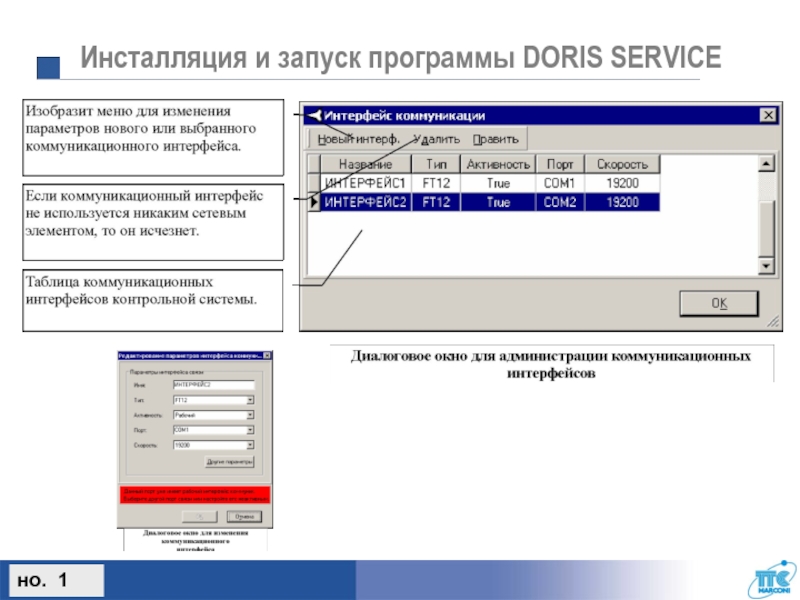This screenshot has width=800, height=600.
Task: Close the parameter edit dialog with X
Action: (267, 356)
